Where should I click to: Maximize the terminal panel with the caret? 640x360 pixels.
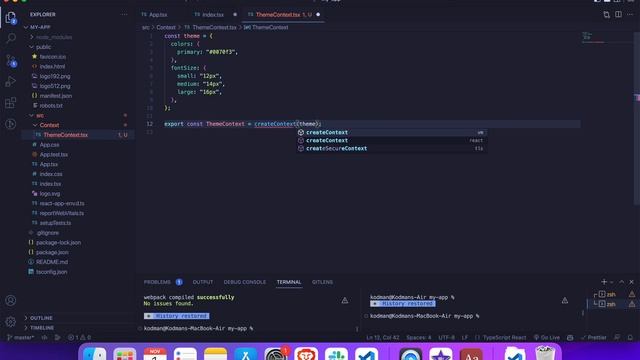[x=622, y=282]
